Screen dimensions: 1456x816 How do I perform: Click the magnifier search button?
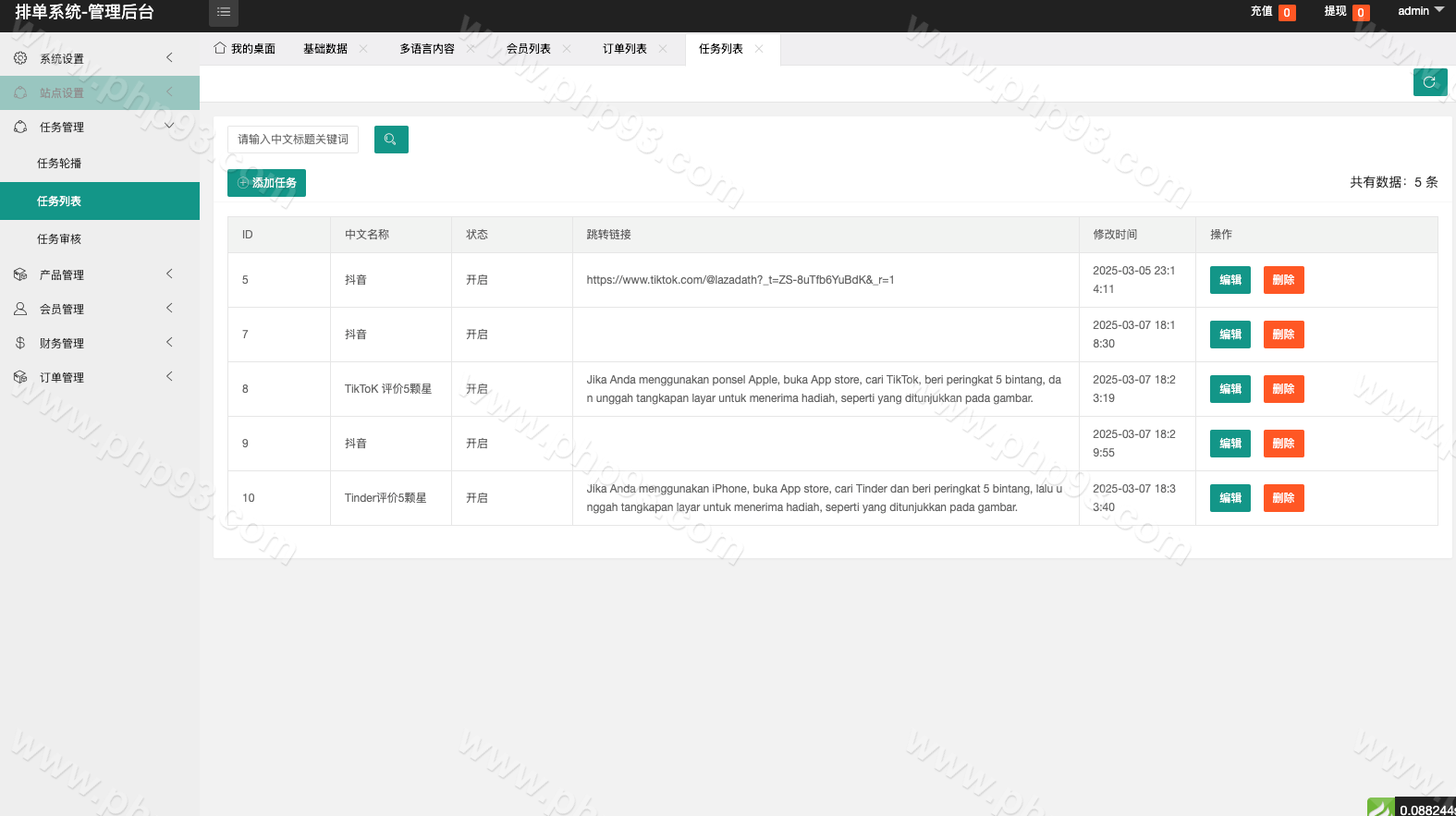click(390, 140)
